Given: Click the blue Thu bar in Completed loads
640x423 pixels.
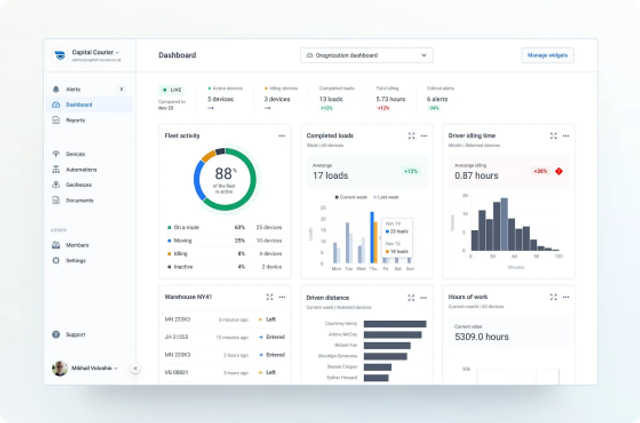Looking at the screenshot, I should click(x=372, y=237).
